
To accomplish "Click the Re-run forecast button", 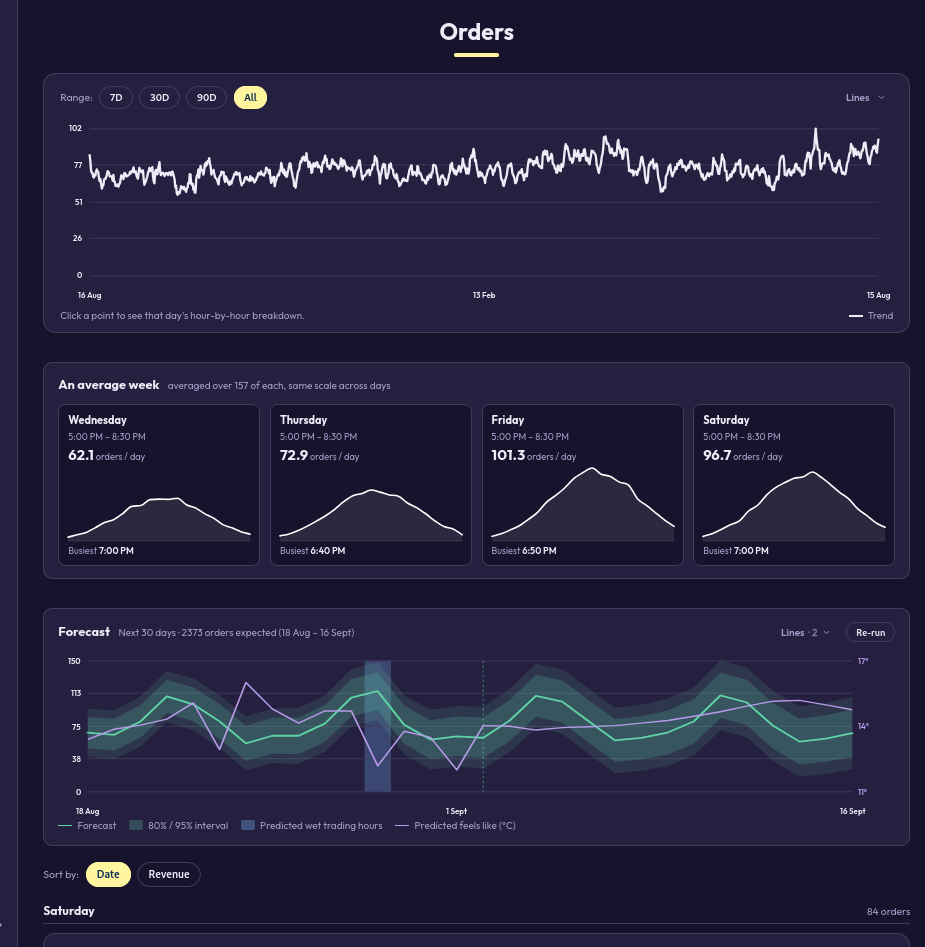I will 870,632.
